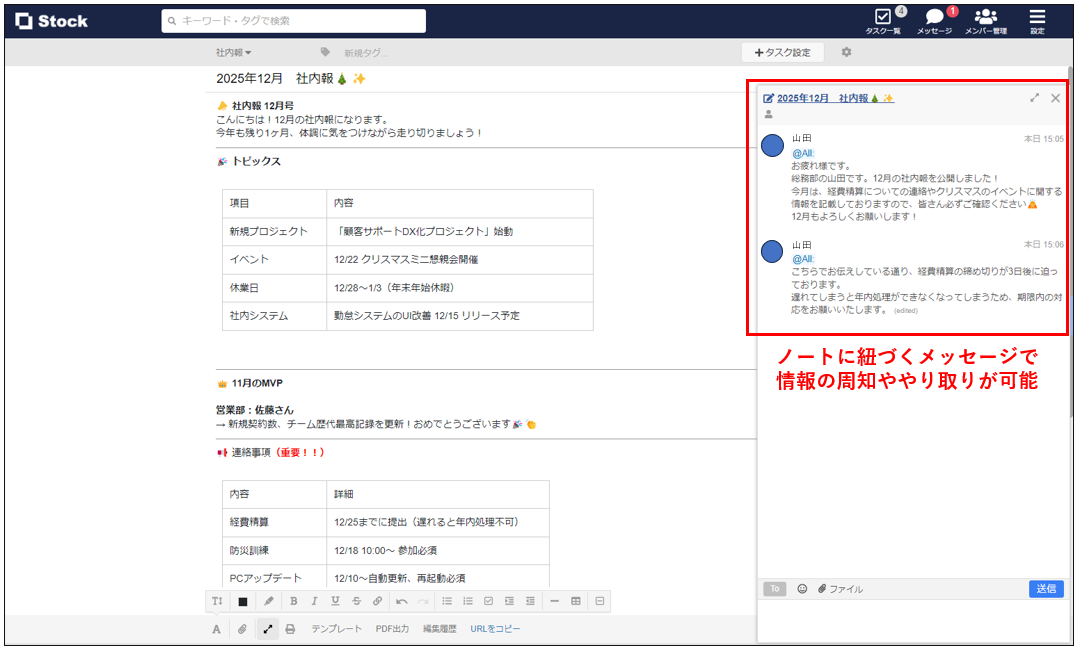Copy the note URL via URLをコピー
1077x649 pixels.
(x=496, y=628)
